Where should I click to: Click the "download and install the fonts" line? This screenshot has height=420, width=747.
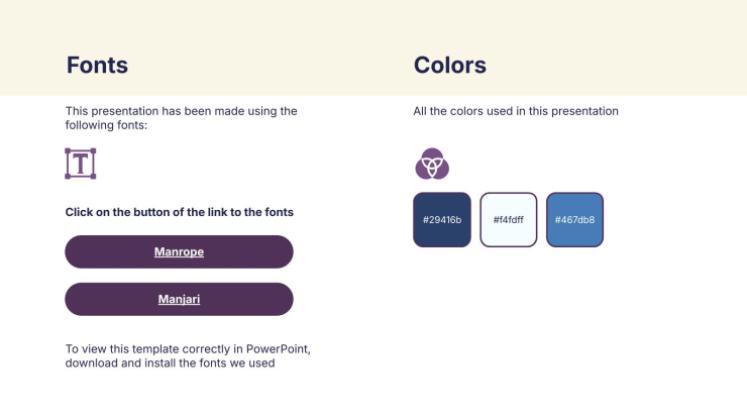pos(170,363)
